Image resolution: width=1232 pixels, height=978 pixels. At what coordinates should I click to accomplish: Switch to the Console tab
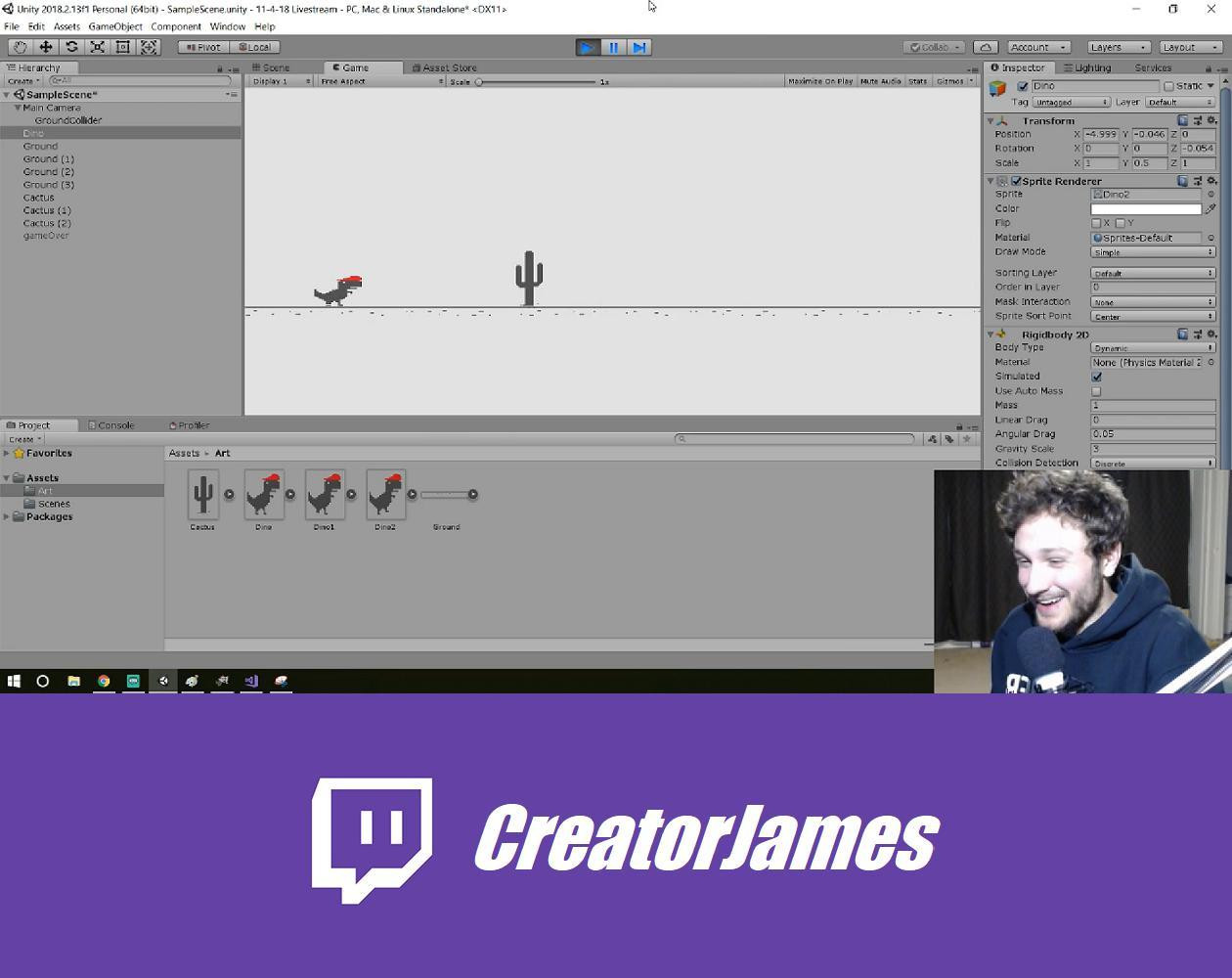click(x=114, y=425)
